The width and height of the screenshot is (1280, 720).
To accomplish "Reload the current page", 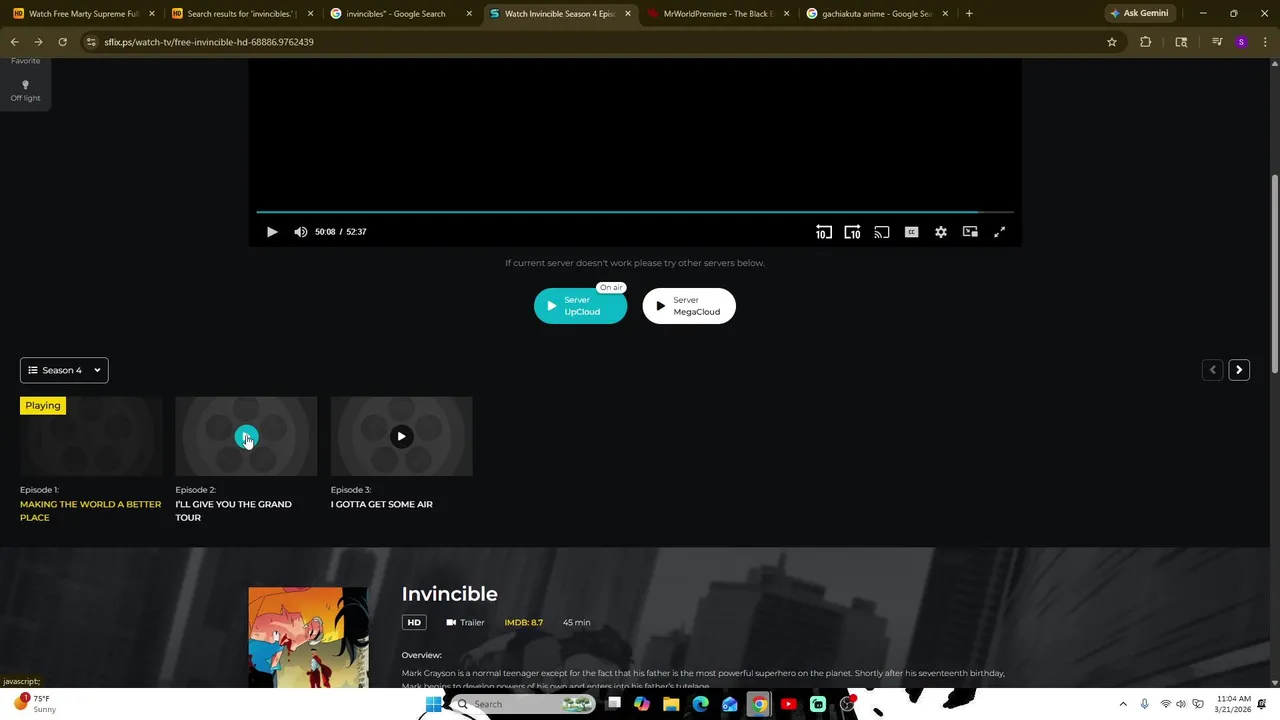I will [x=62, y=42].
